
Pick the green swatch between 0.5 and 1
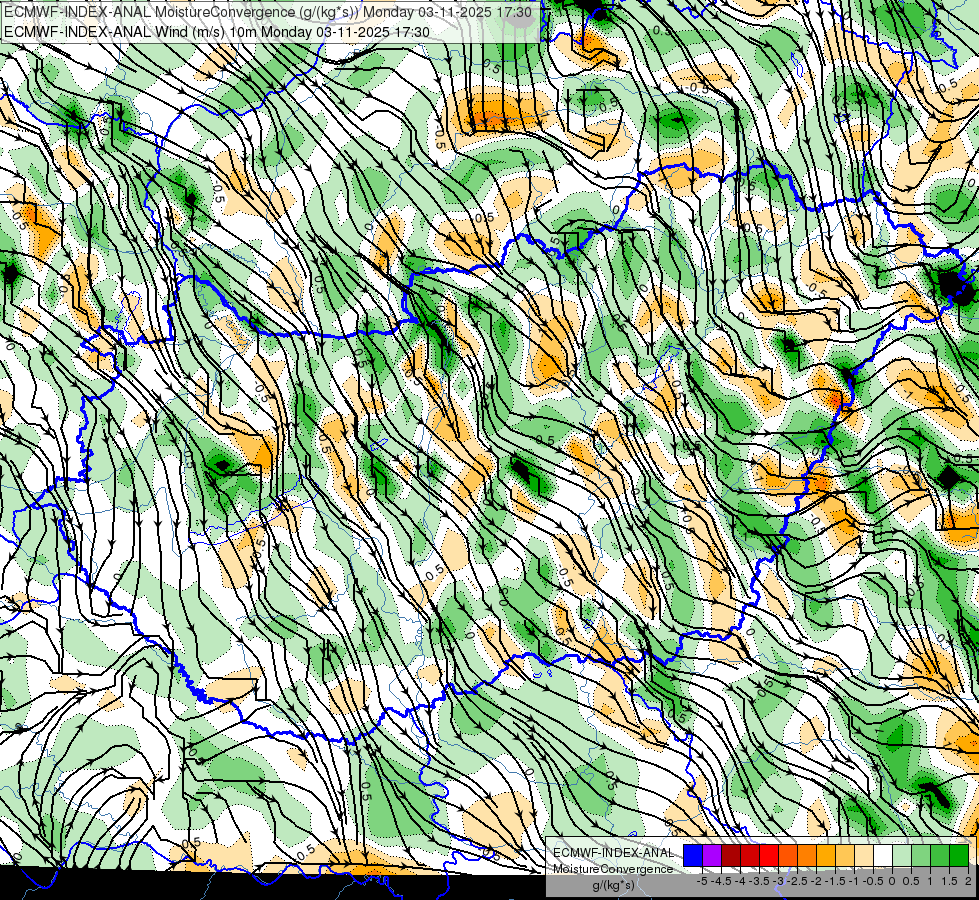tap(921, 855)
